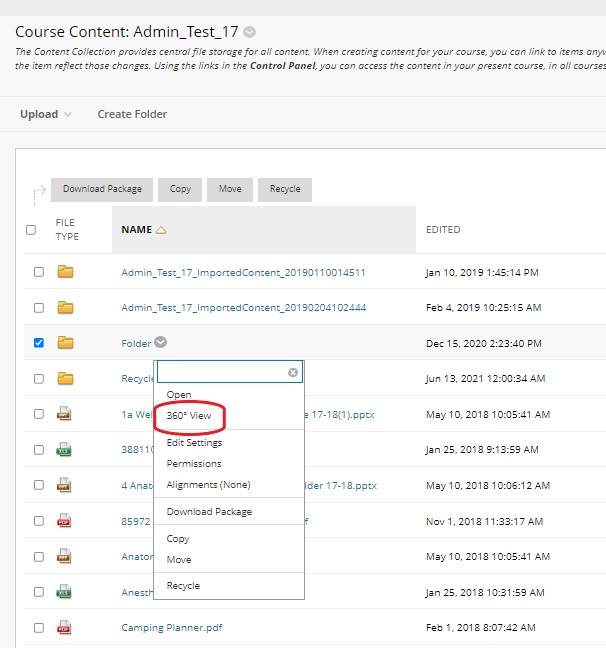606x648 pixels.
Task: Select Permissions from the context menu
Action: pyautogui.click(x=194, y=464)
